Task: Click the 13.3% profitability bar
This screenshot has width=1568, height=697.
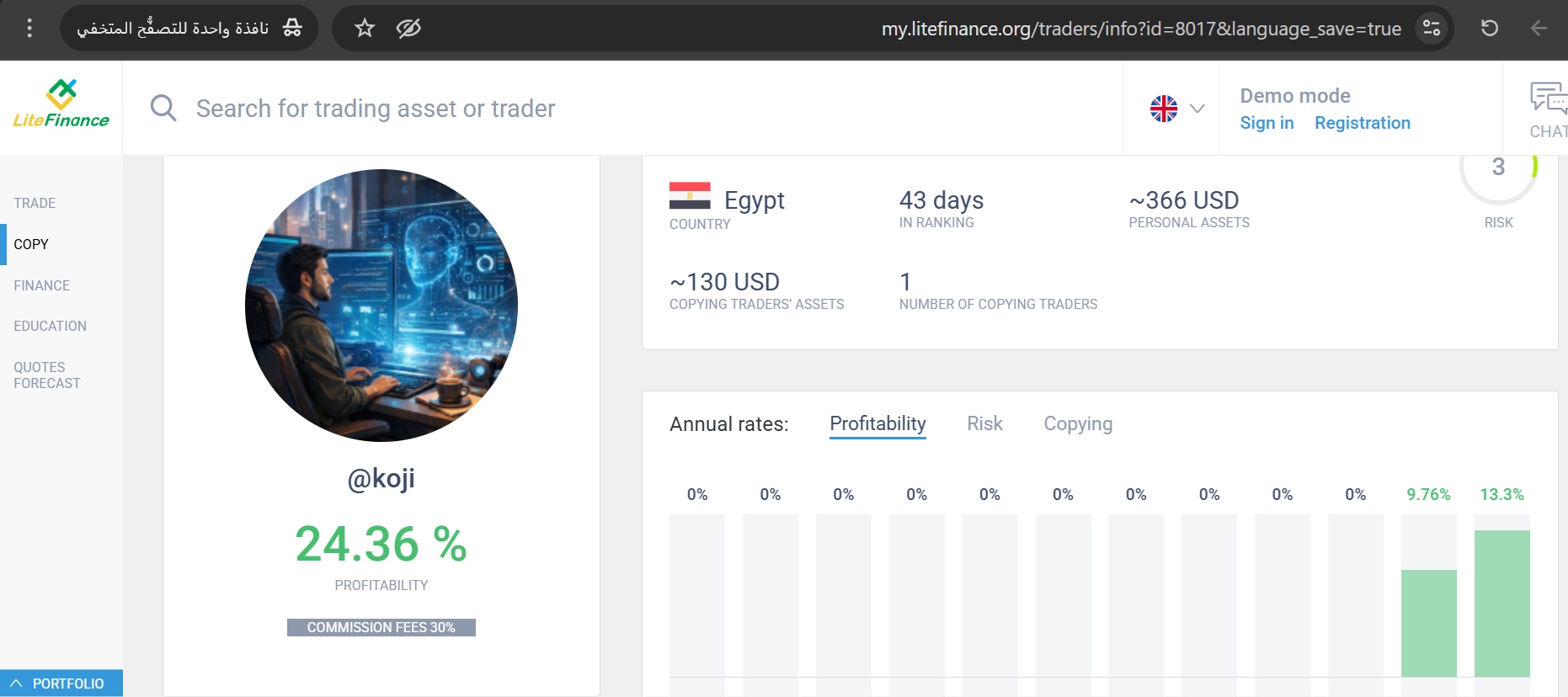Action: (x=1501, y=603)
